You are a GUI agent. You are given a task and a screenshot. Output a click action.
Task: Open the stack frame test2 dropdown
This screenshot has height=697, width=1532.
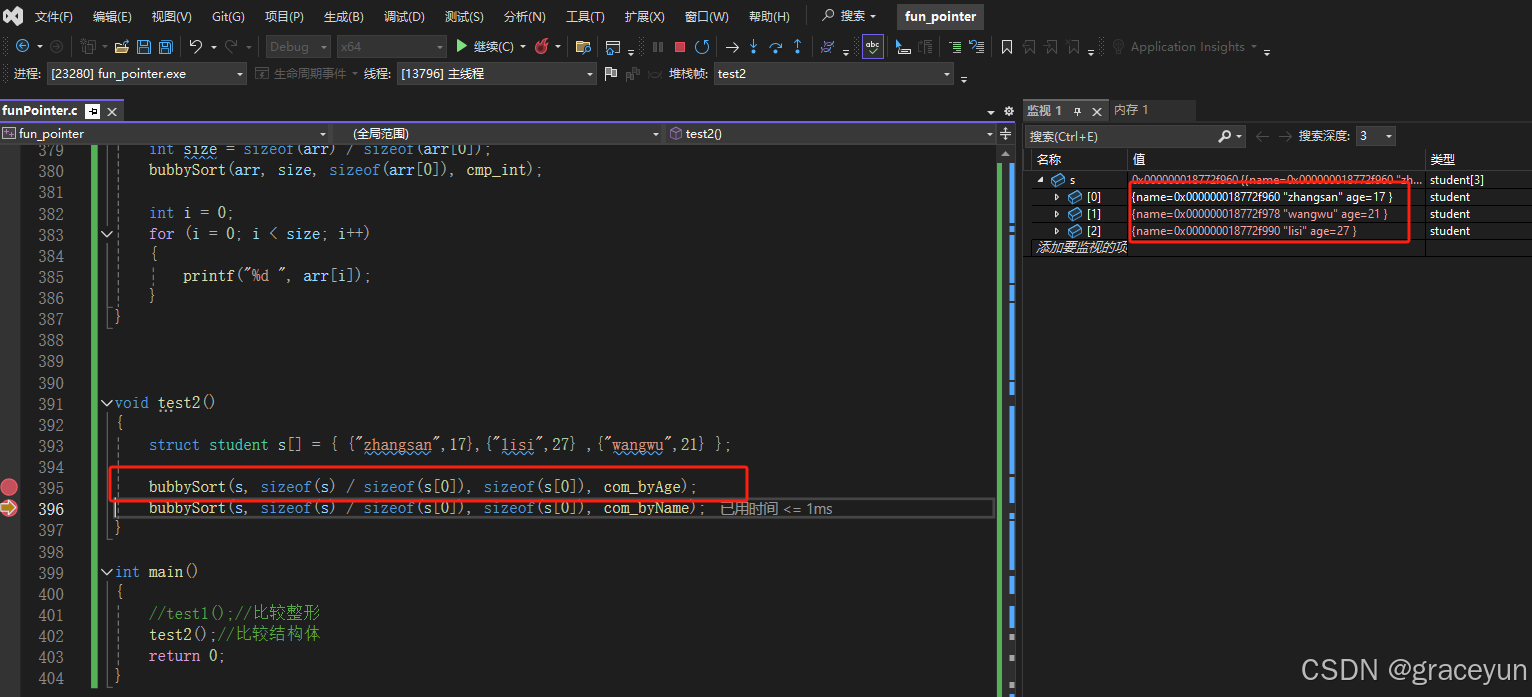(x=834, y=73)
